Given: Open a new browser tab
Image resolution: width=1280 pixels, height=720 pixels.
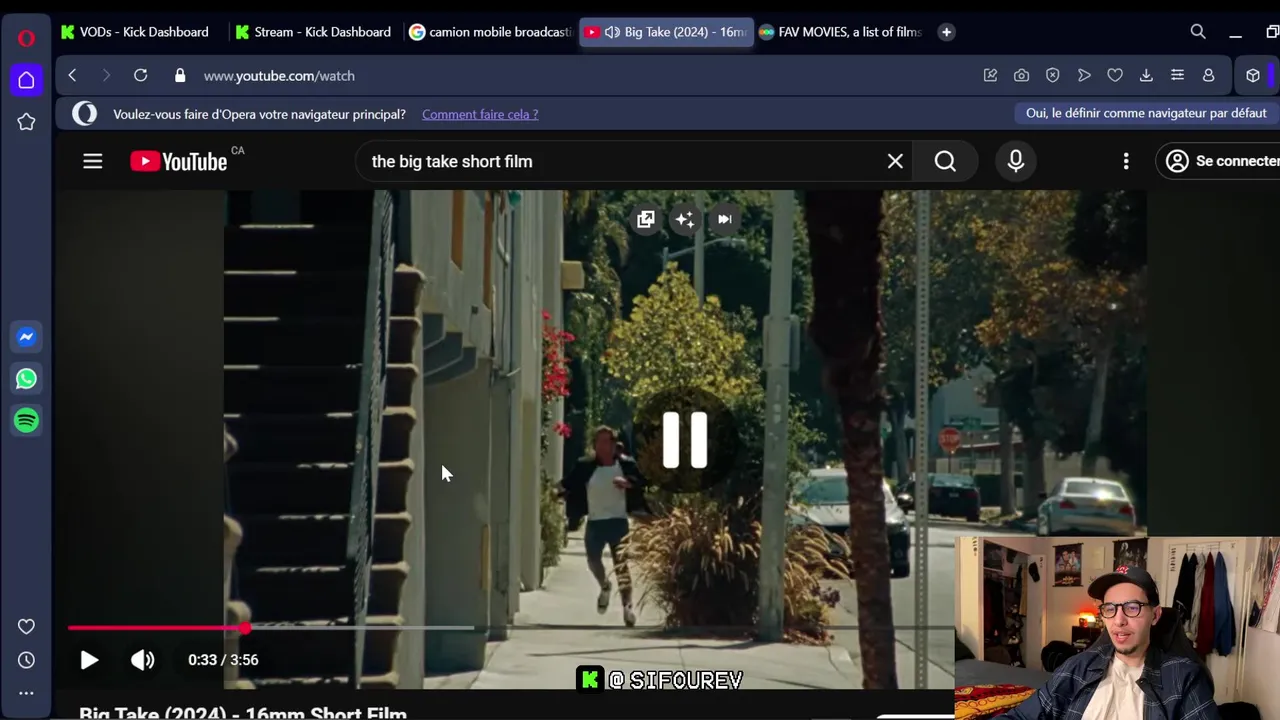Looking at the screenshot, I should coord(946,32).
